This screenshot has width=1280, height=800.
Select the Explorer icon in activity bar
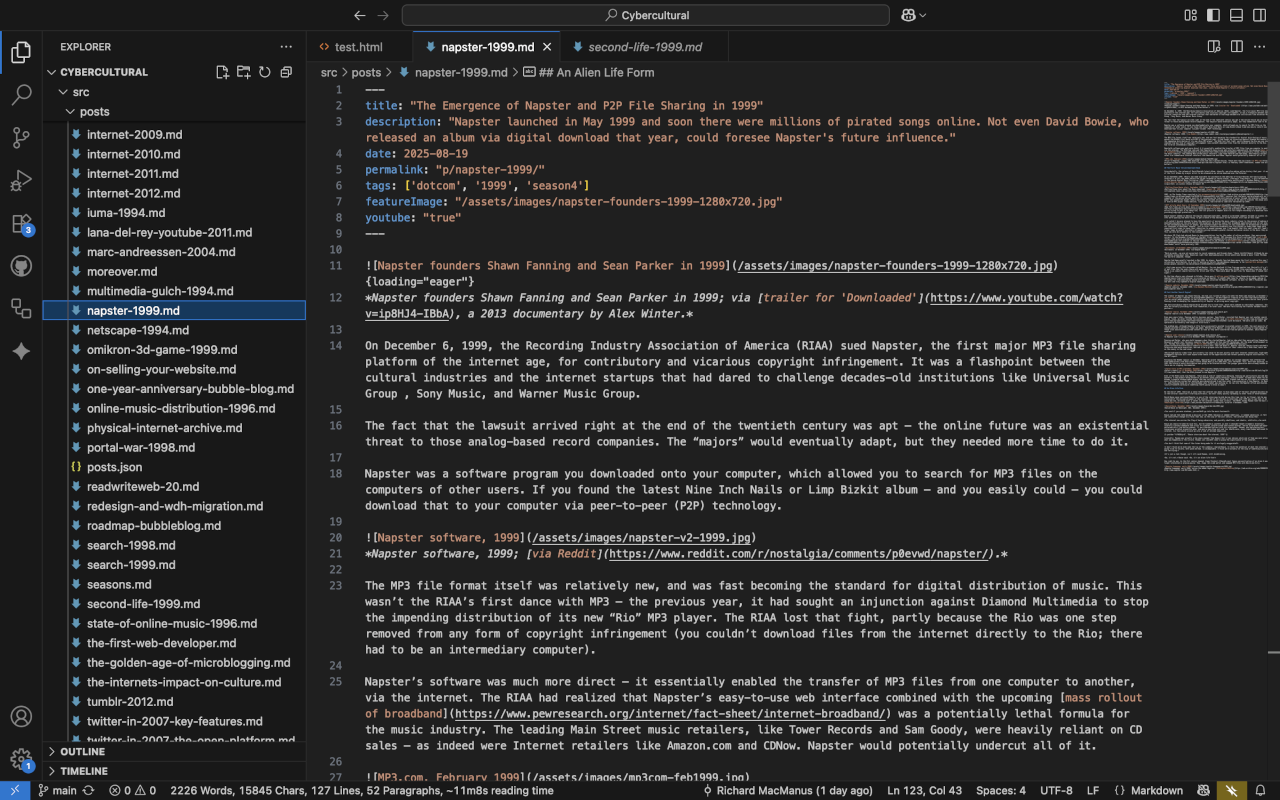coord(21,53)
